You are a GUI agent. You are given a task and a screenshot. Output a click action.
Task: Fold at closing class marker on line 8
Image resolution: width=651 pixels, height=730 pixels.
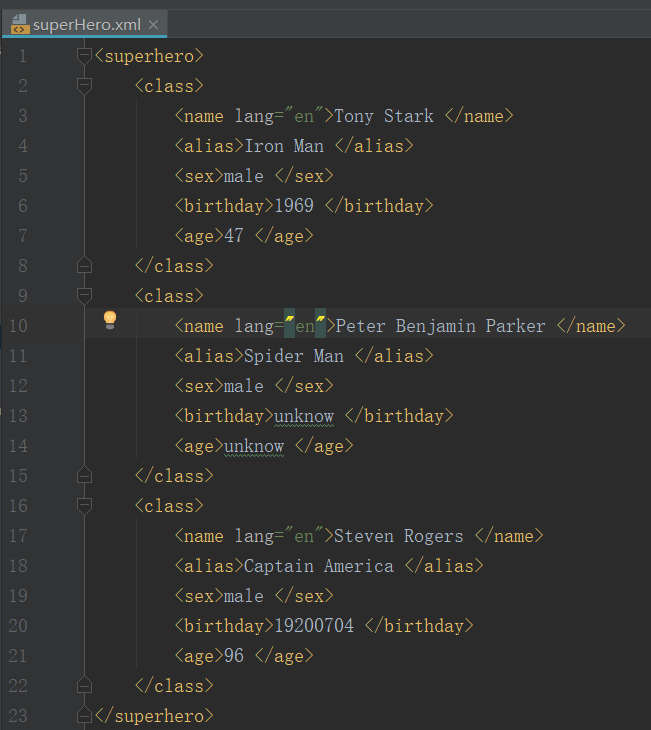pos(84,265)
